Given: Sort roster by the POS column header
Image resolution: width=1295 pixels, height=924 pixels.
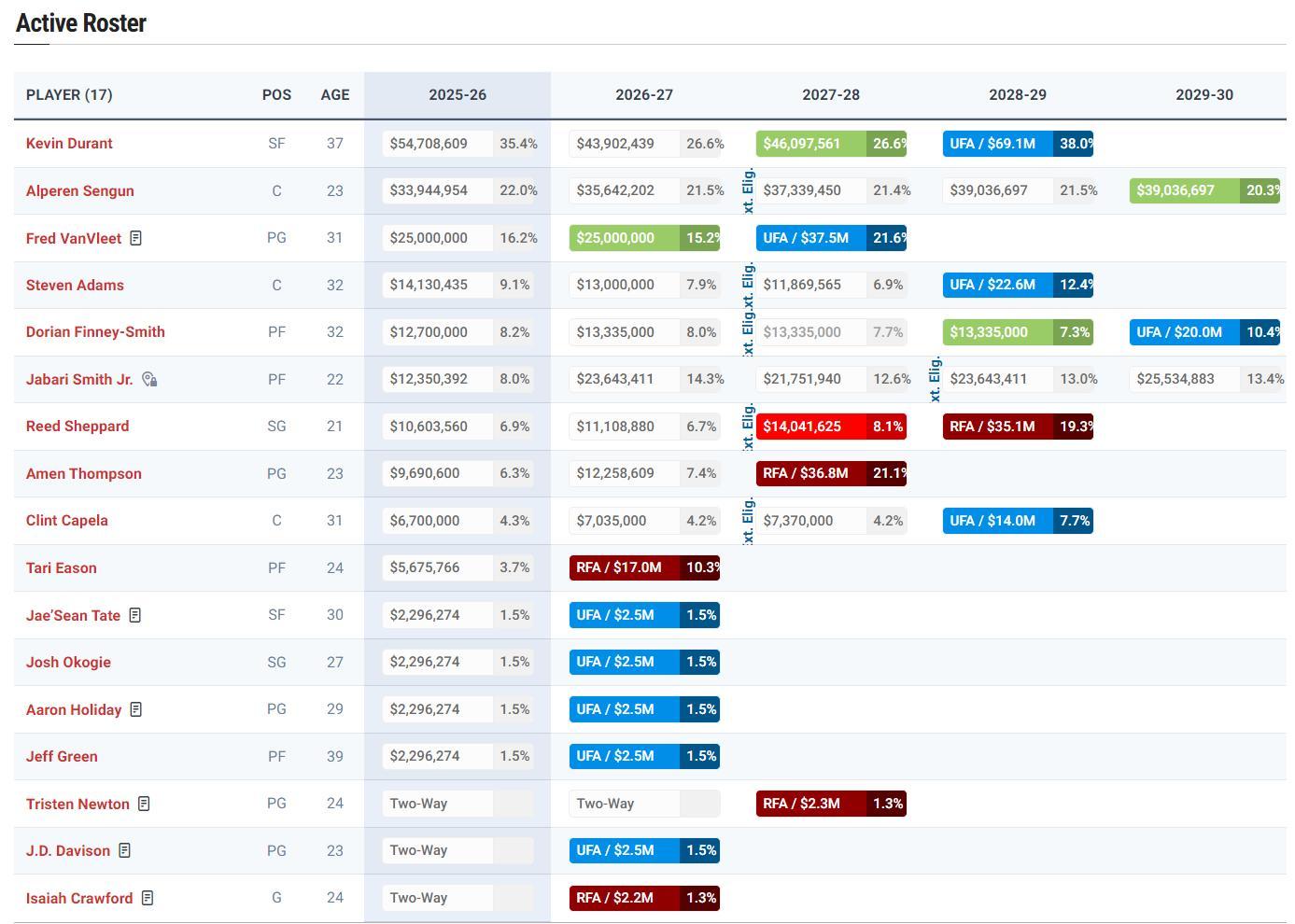Looking at the screenshot, I should (276, 95).
